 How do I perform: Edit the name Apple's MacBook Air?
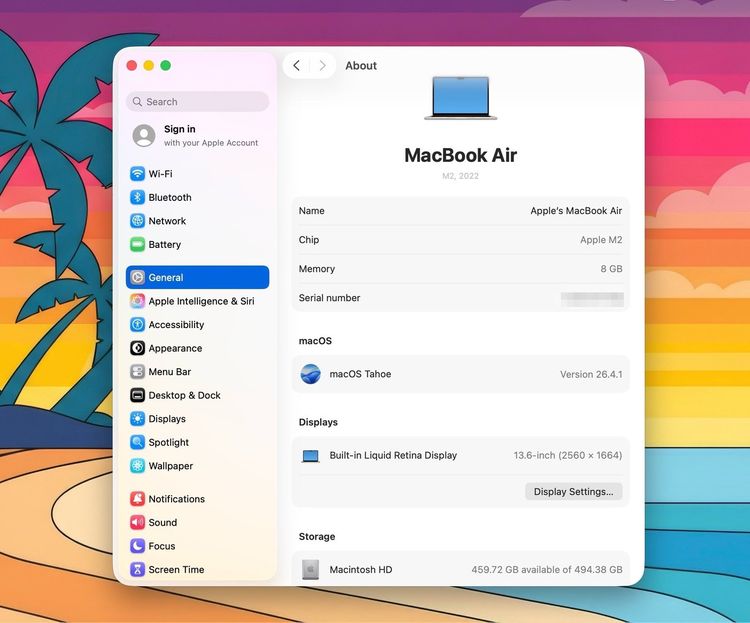pos(576,211)
